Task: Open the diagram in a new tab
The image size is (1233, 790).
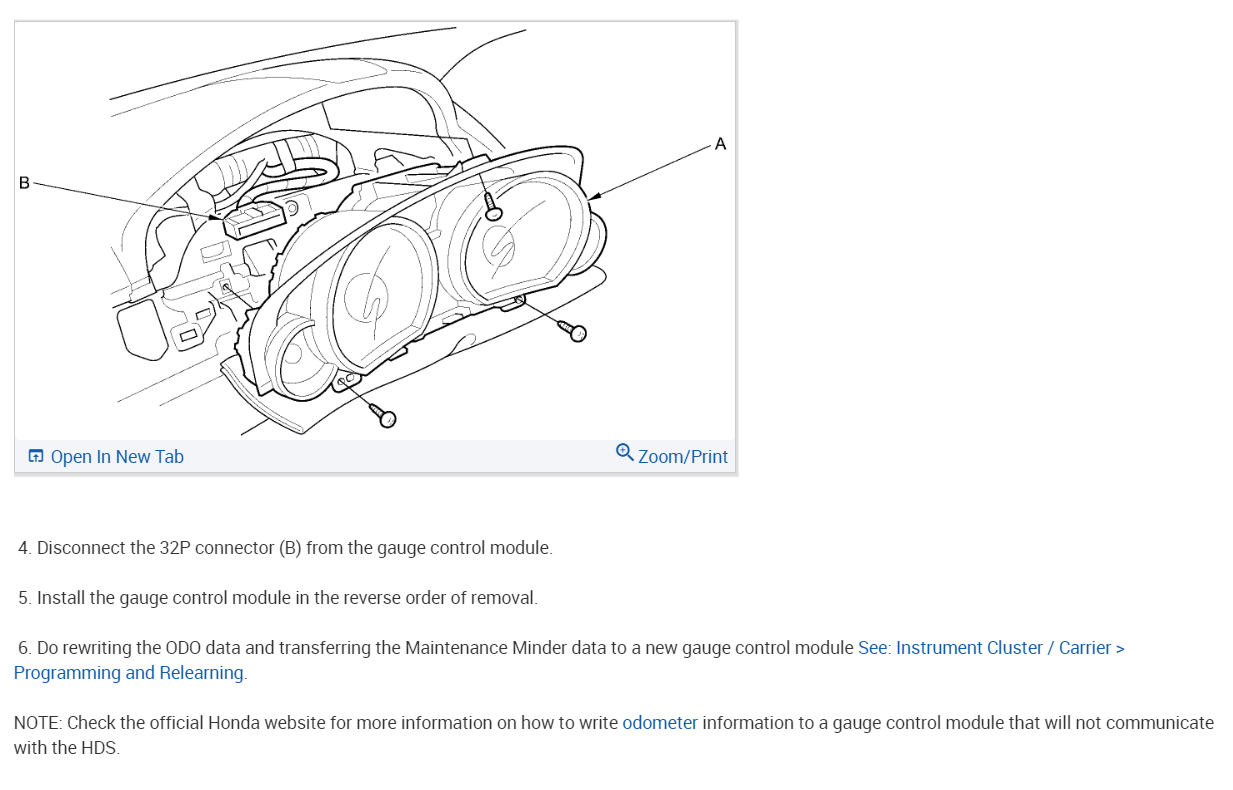Action: (106, 457)
